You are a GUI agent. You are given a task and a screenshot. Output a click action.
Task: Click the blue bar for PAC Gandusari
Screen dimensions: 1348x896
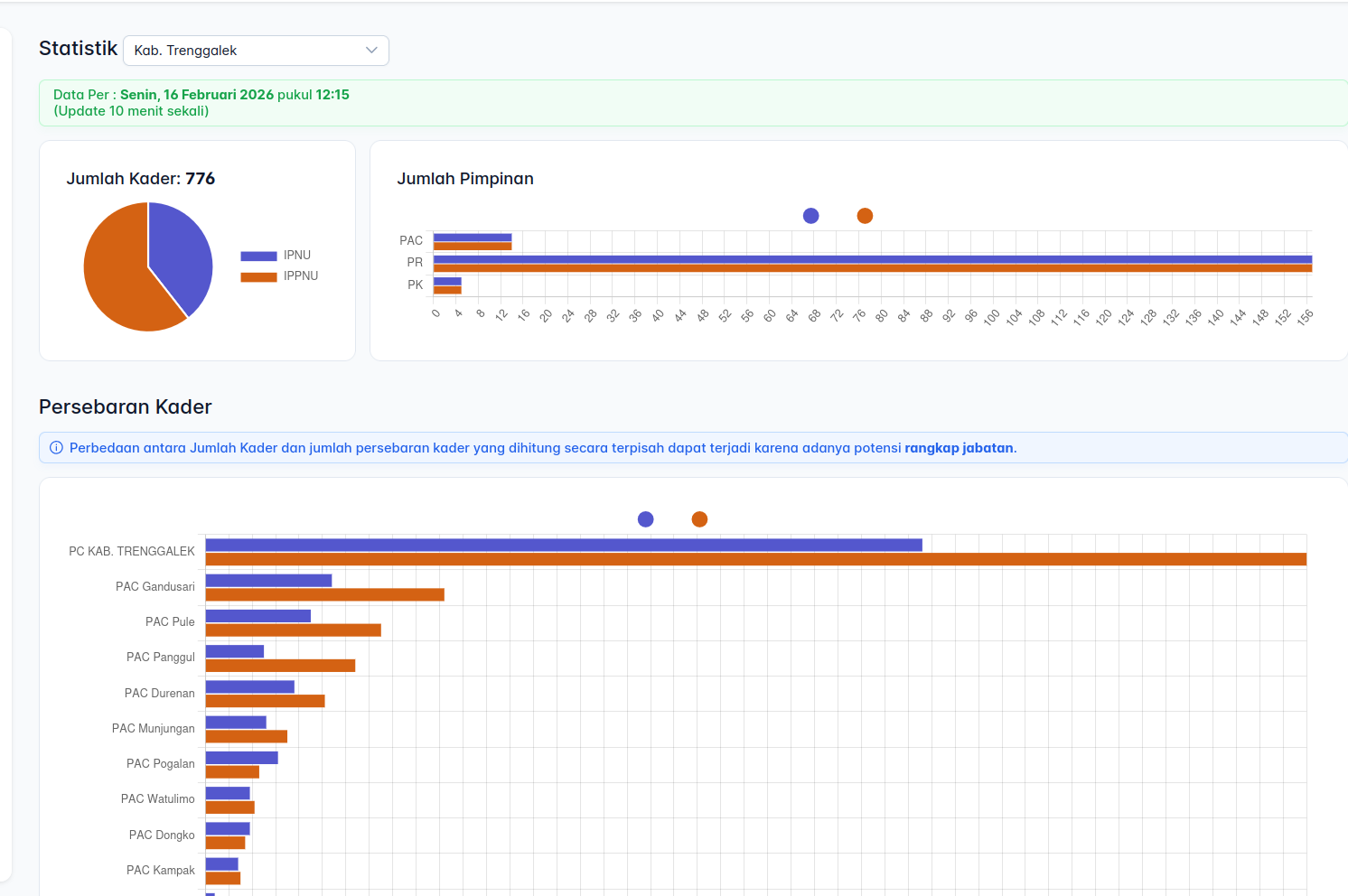[x=268, y=581]
